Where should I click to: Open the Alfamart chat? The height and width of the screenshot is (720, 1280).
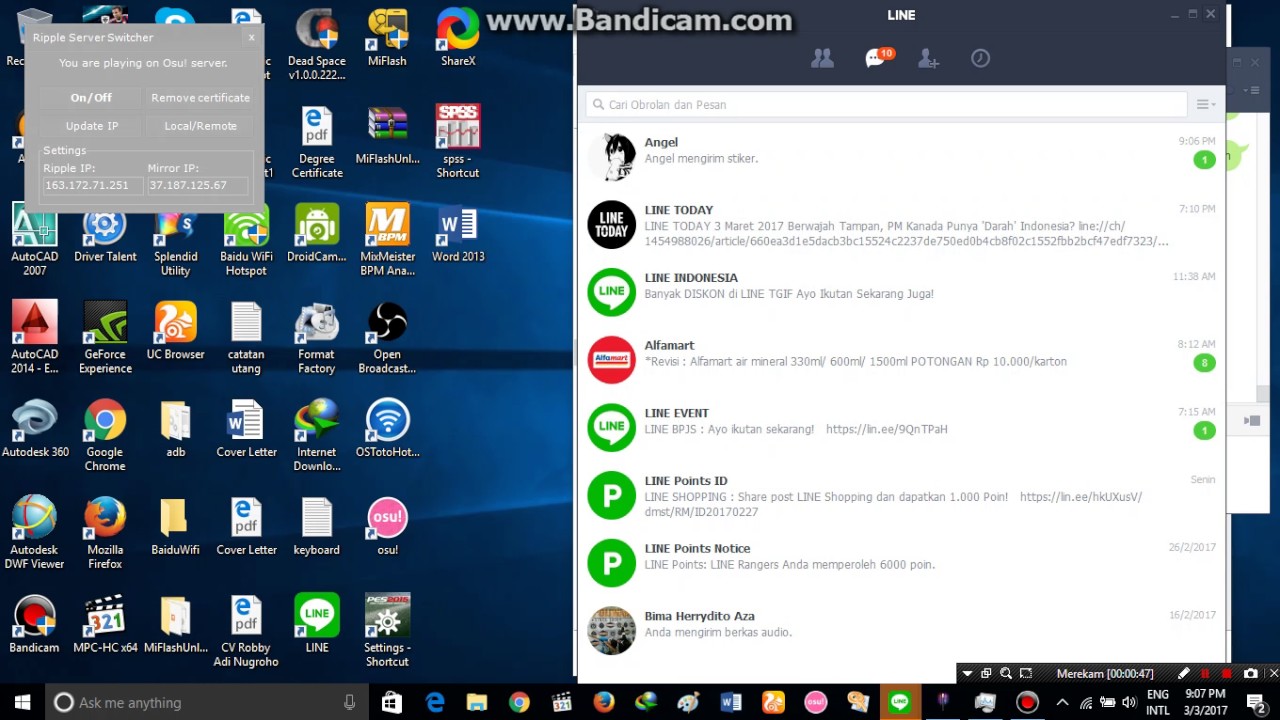point(901,360)
